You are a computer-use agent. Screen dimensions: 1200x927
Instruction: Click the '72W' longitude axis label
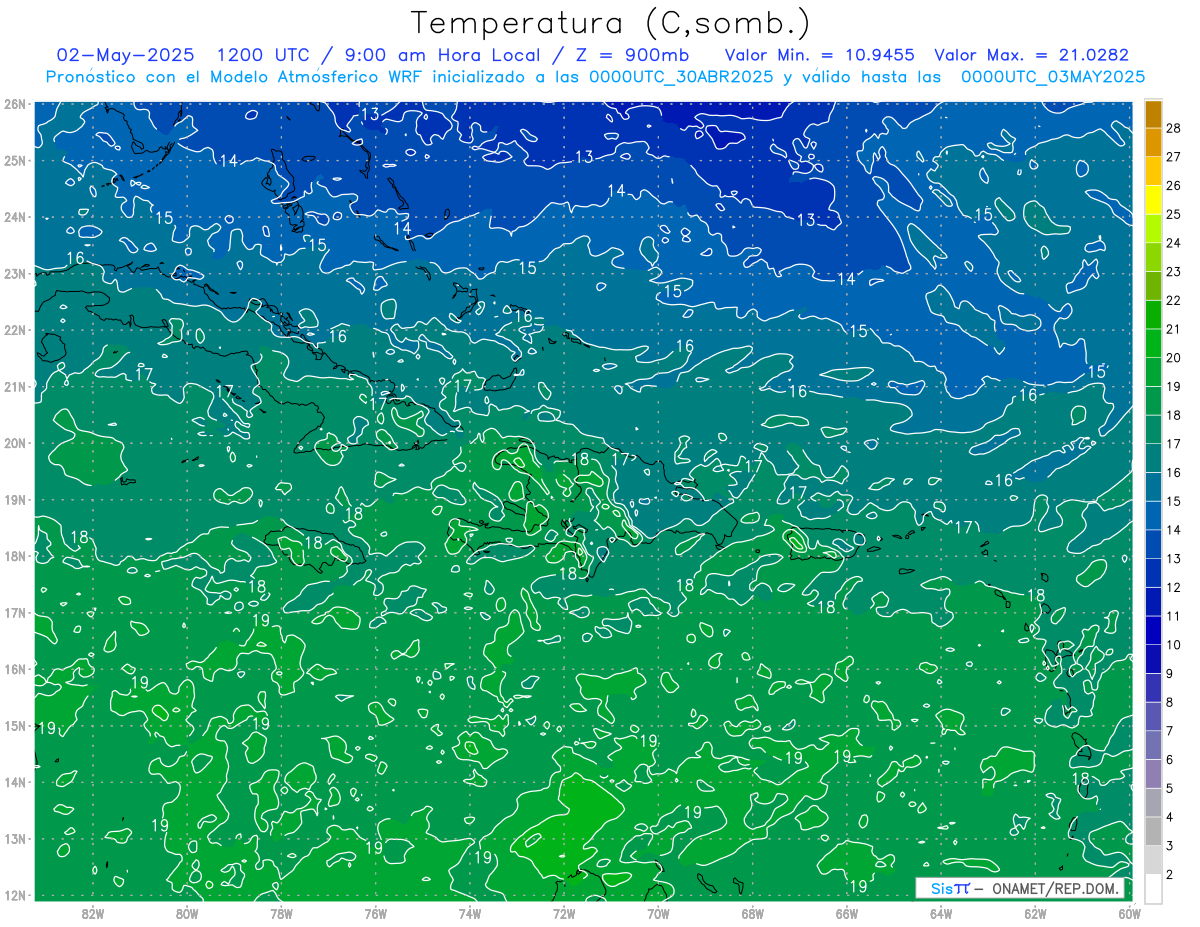564,912
